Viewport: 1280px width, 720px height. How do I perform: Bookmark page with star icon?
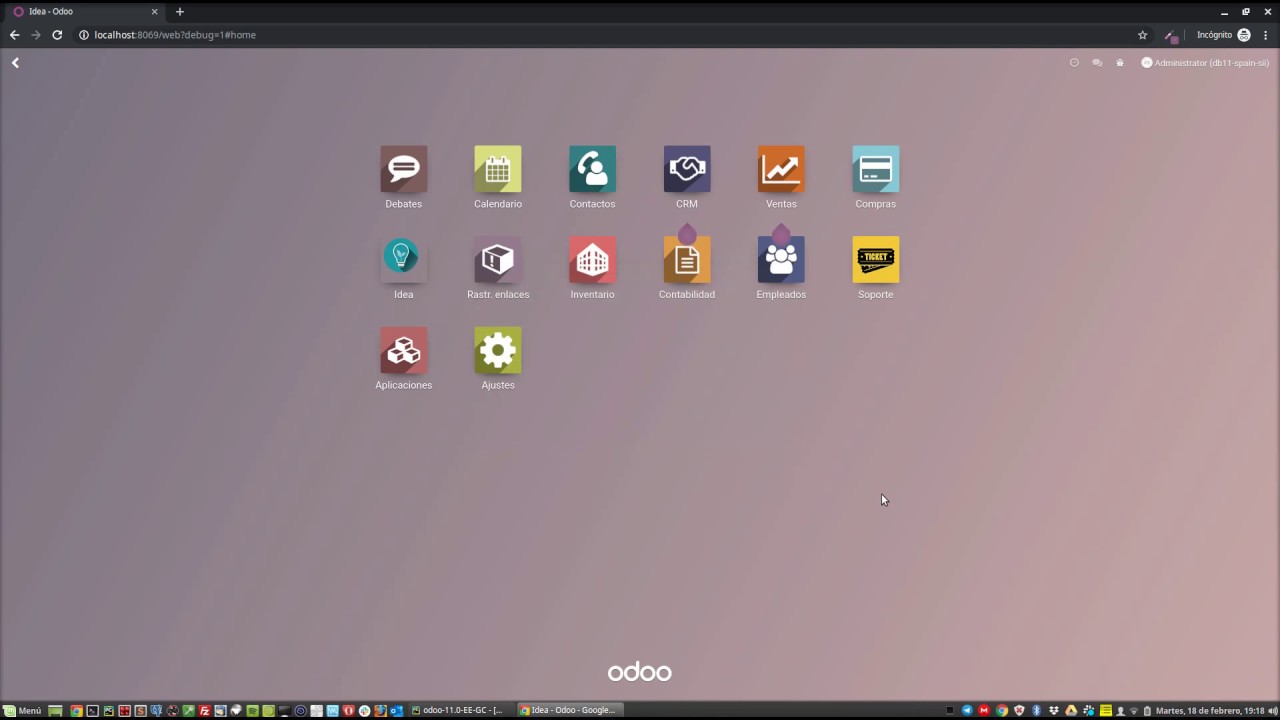1143,35
